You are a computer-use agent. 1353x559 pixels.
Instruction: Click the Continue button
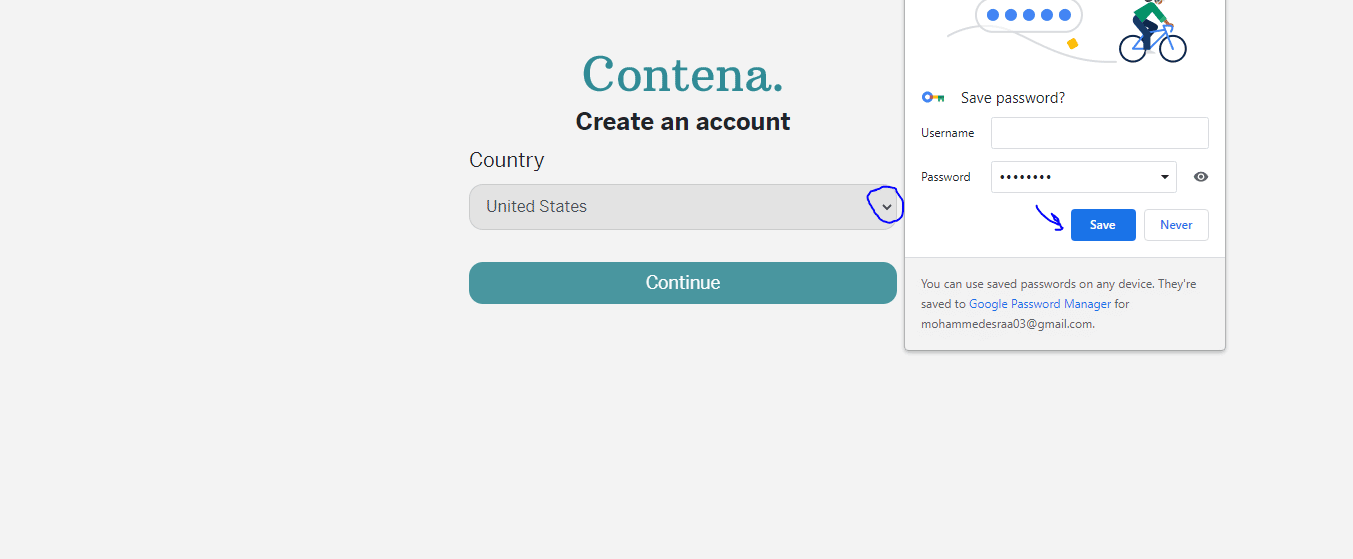683,283
